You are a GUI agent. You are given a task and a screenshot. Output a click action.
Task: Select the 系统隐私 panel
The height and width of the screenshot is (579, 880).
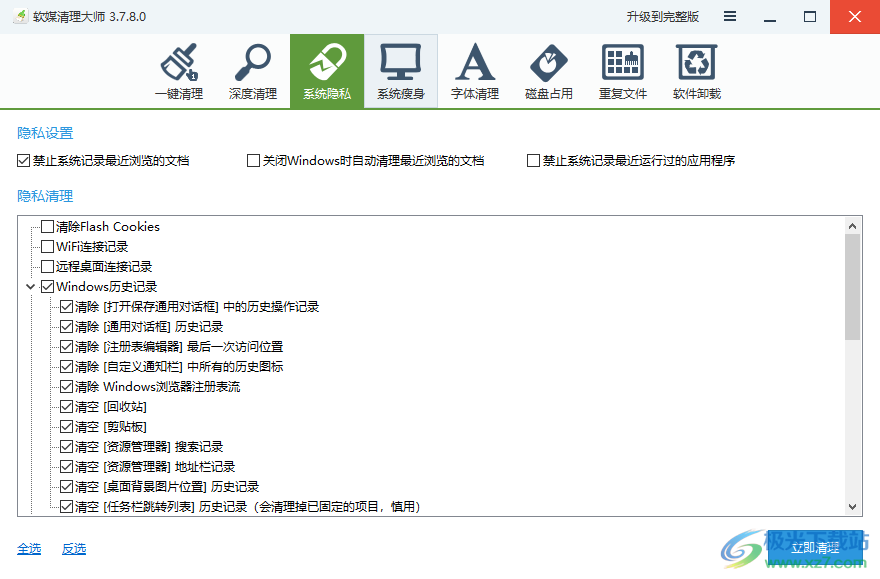click(x=326, y=70)
